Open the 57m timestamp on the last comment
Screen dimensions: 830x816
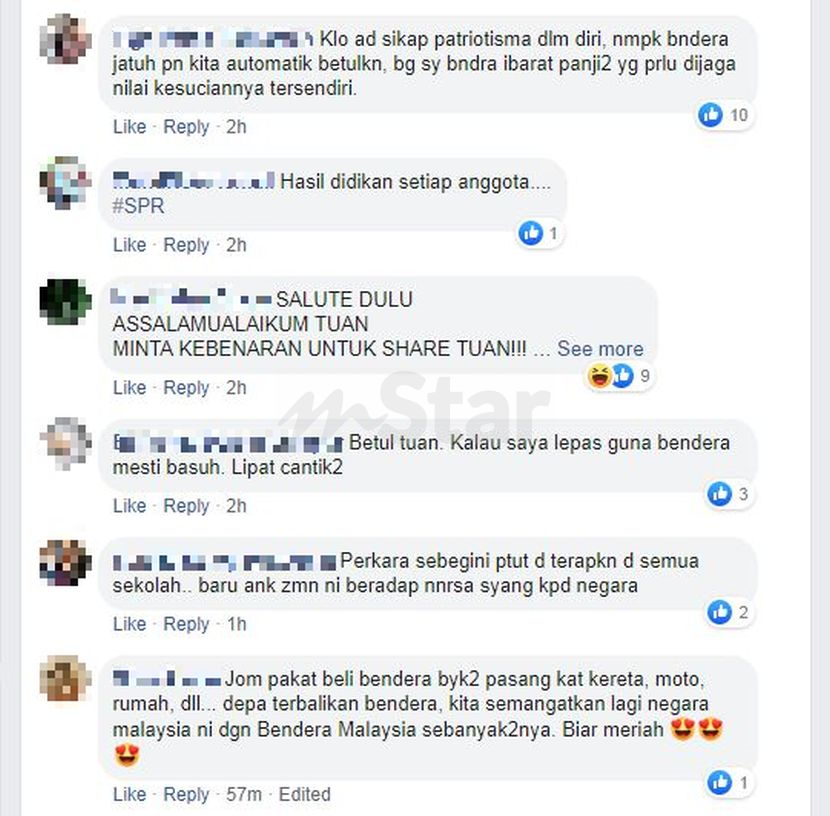[244, 794]
